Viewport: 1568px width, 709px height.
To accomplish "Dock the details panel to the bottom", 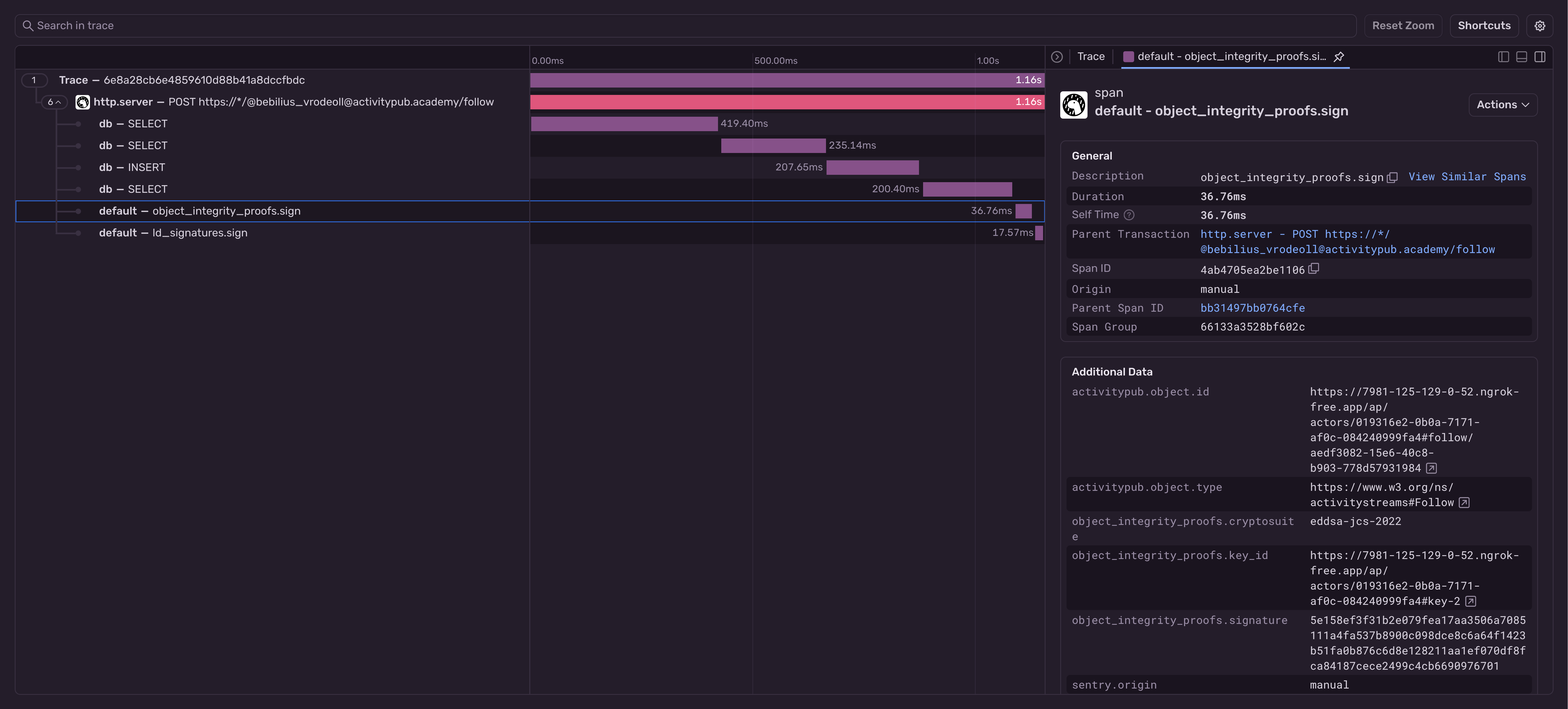I will [1521, 57].
